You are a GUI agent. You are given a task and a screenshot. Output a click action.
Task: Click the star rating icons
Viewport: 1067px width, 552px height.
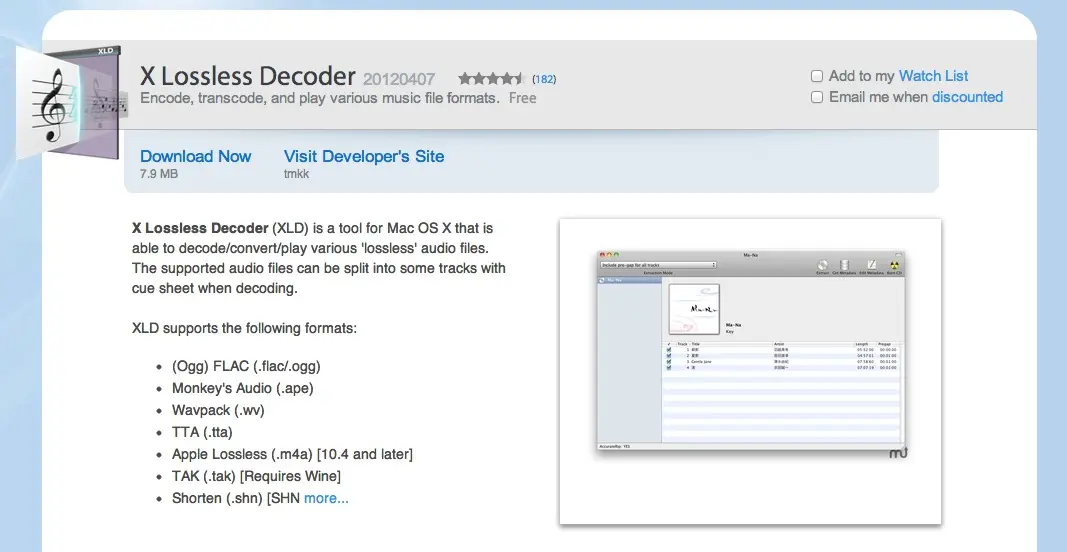pyautogui.click(x=490, y=78)
